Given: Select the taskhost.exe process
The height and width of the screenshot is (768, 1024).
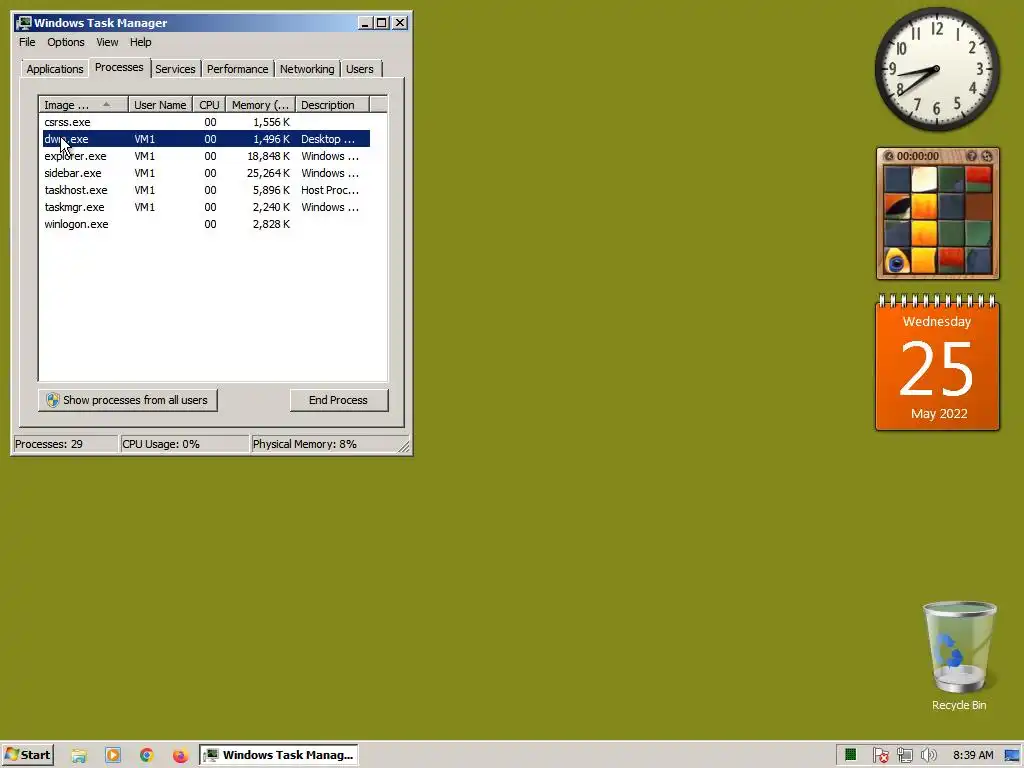Looking at the screenshot, I should pyautogui.click(x=206, y=190).
